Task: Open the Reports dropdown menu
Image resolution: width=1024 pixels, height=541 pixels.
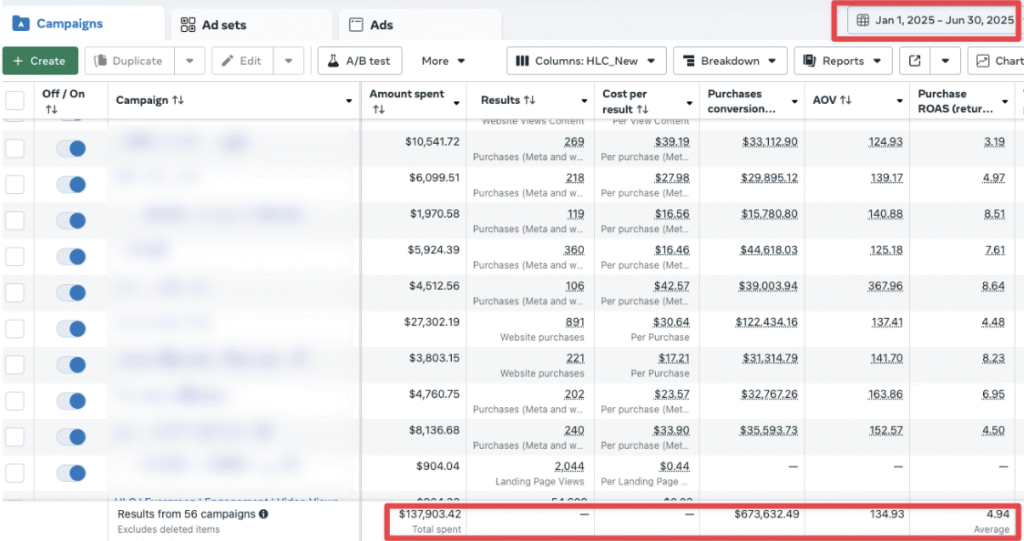Action: 842,61
